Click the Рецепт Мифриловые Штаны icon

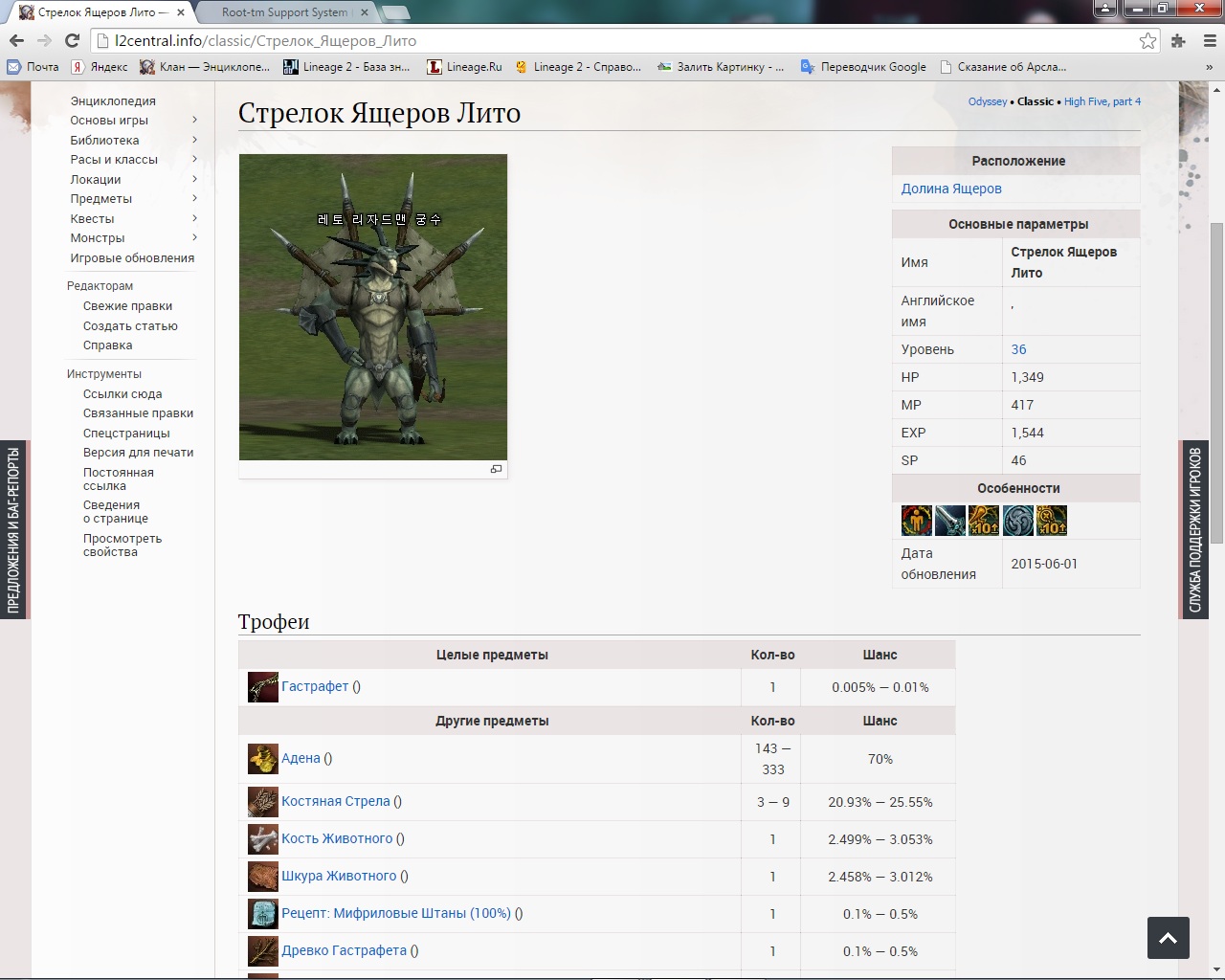click(x=263, y=914)
